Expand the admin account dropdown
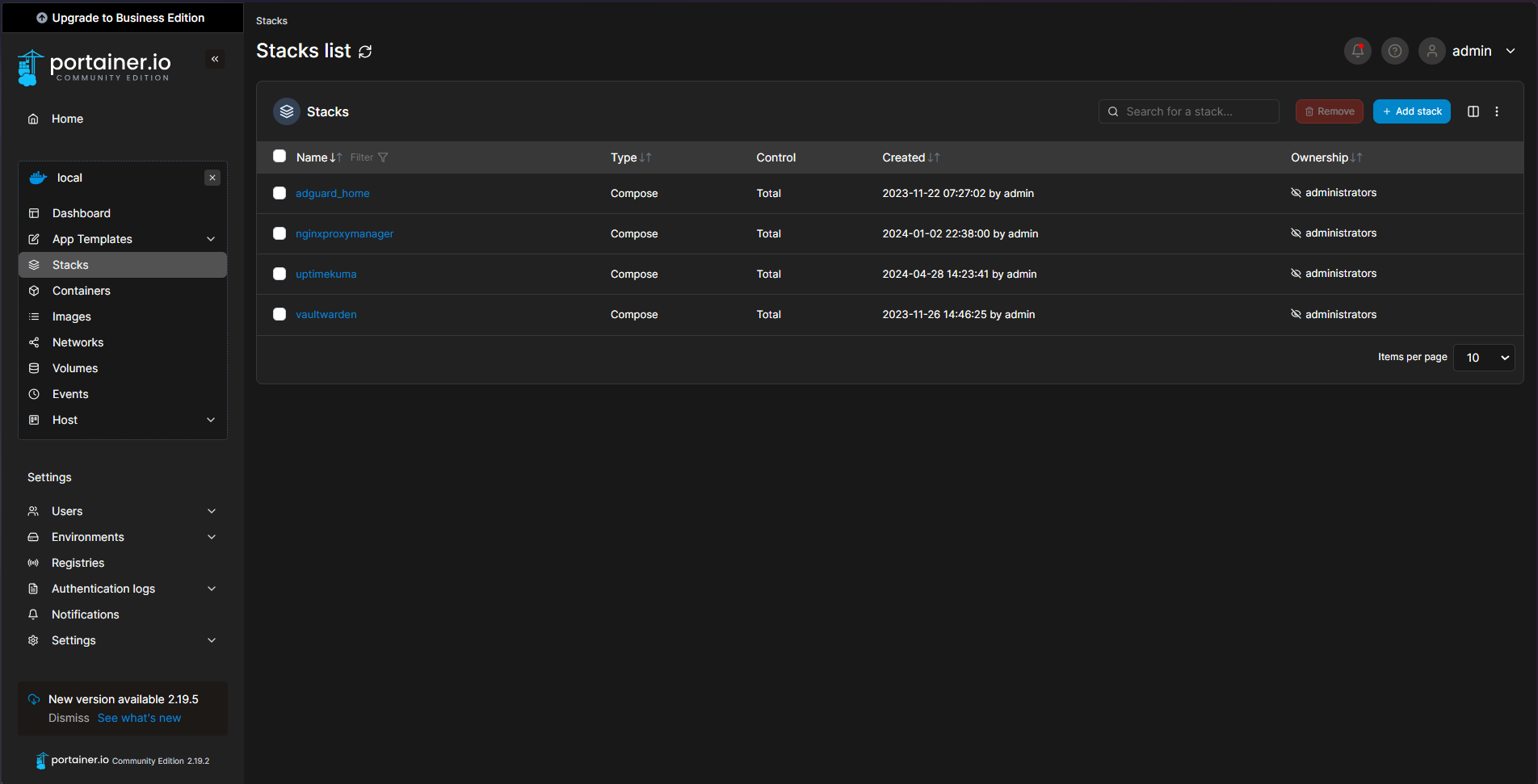The width and height of the screenshot is (1538, 784). 1511,50
